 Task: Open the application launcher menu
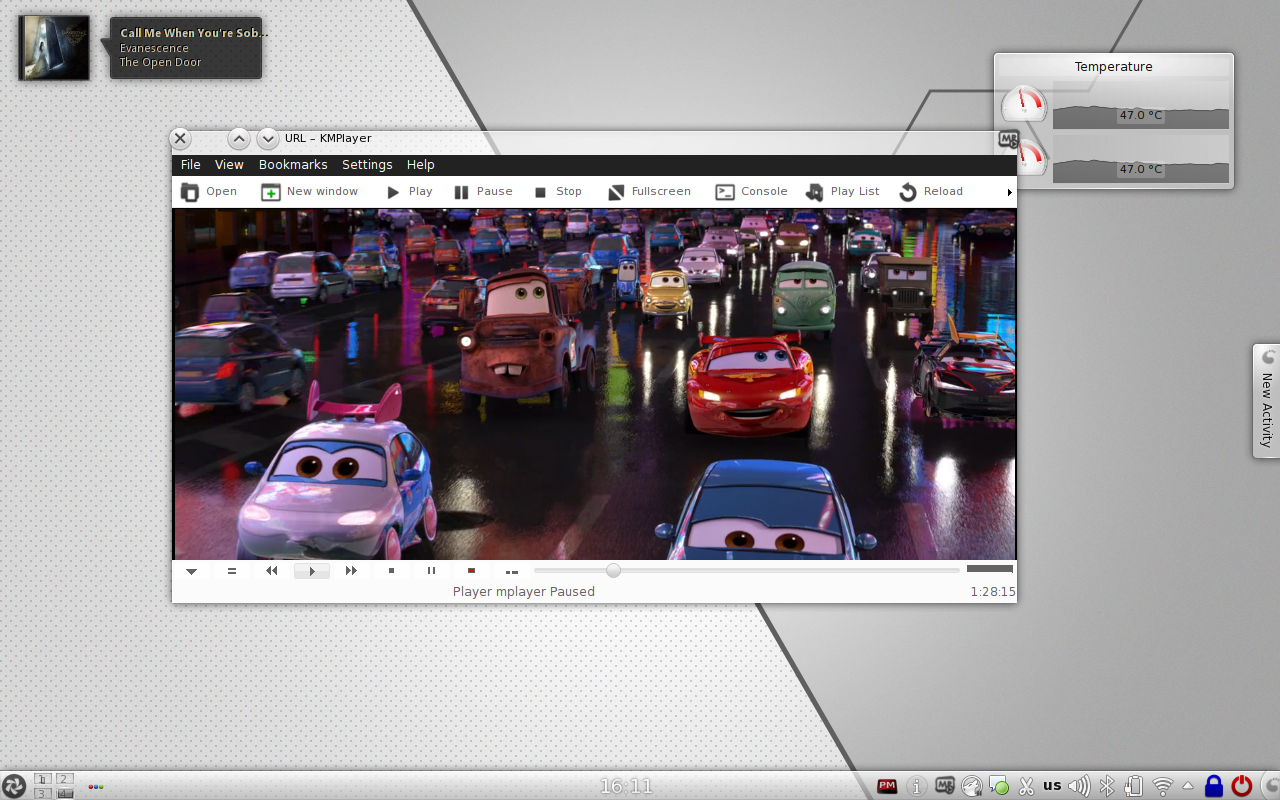(x=14, y=786)
